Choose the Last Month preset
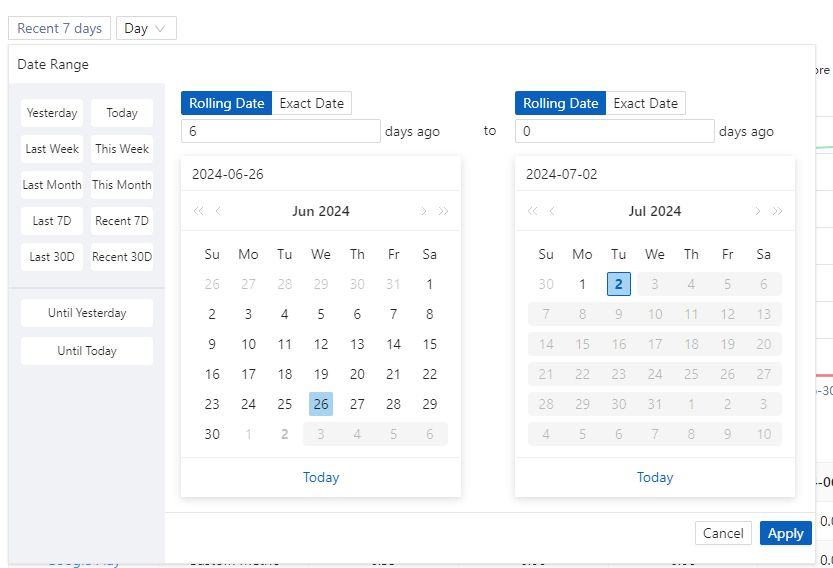Screen dimensions: 833x568 tap(52, 185)
